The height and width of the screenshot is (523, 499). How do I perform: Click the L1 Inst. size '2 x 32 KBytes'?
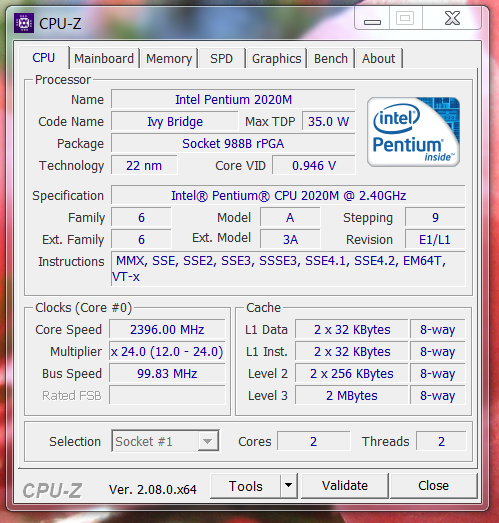coord(352,352)
